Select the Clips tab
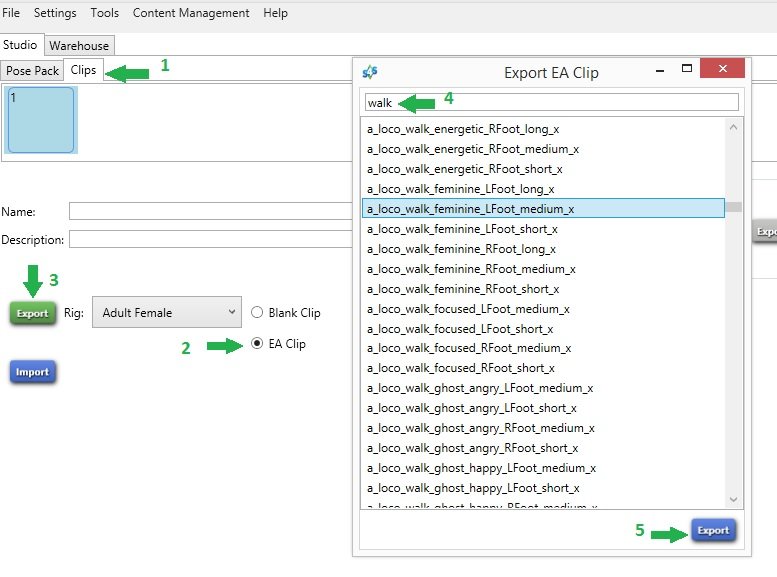 point(83,70)
